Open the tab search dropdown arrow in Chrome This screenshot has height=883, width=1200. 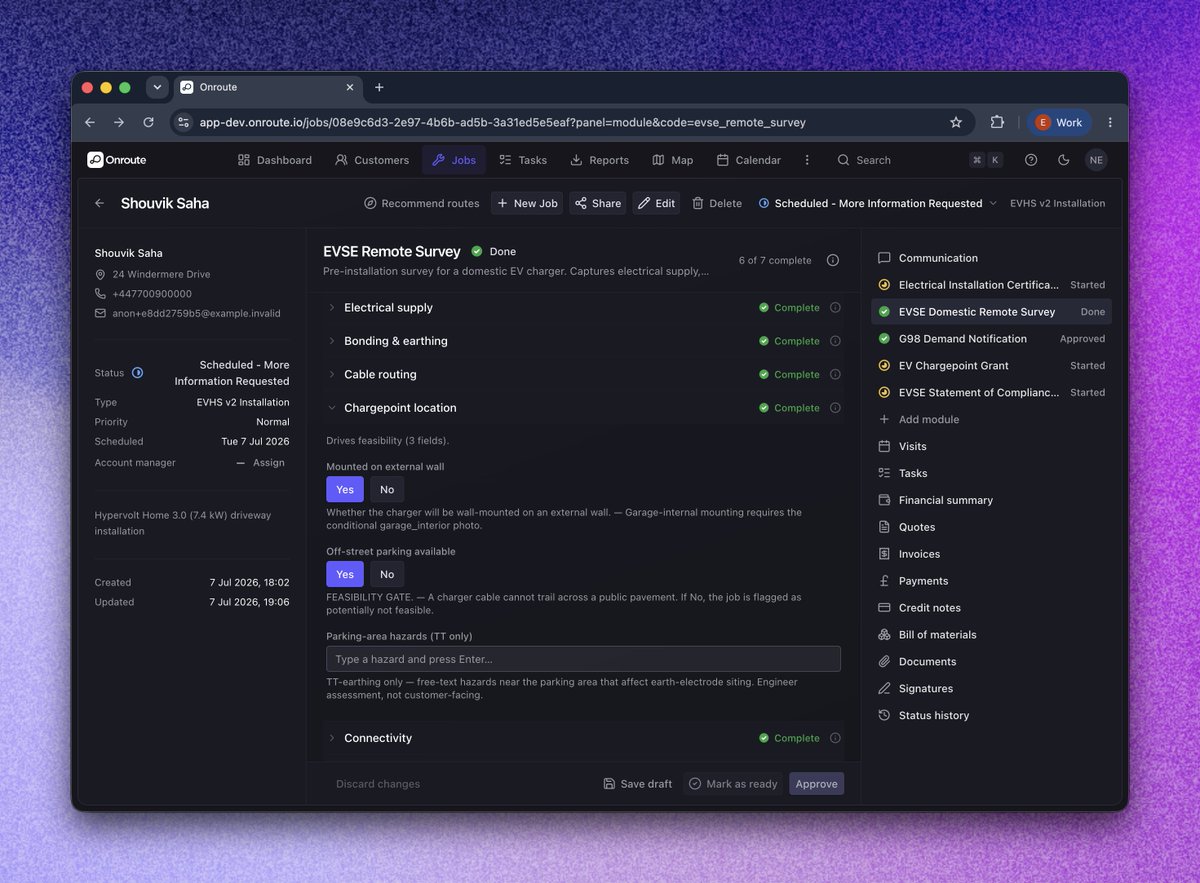click(x=156, y=87)
